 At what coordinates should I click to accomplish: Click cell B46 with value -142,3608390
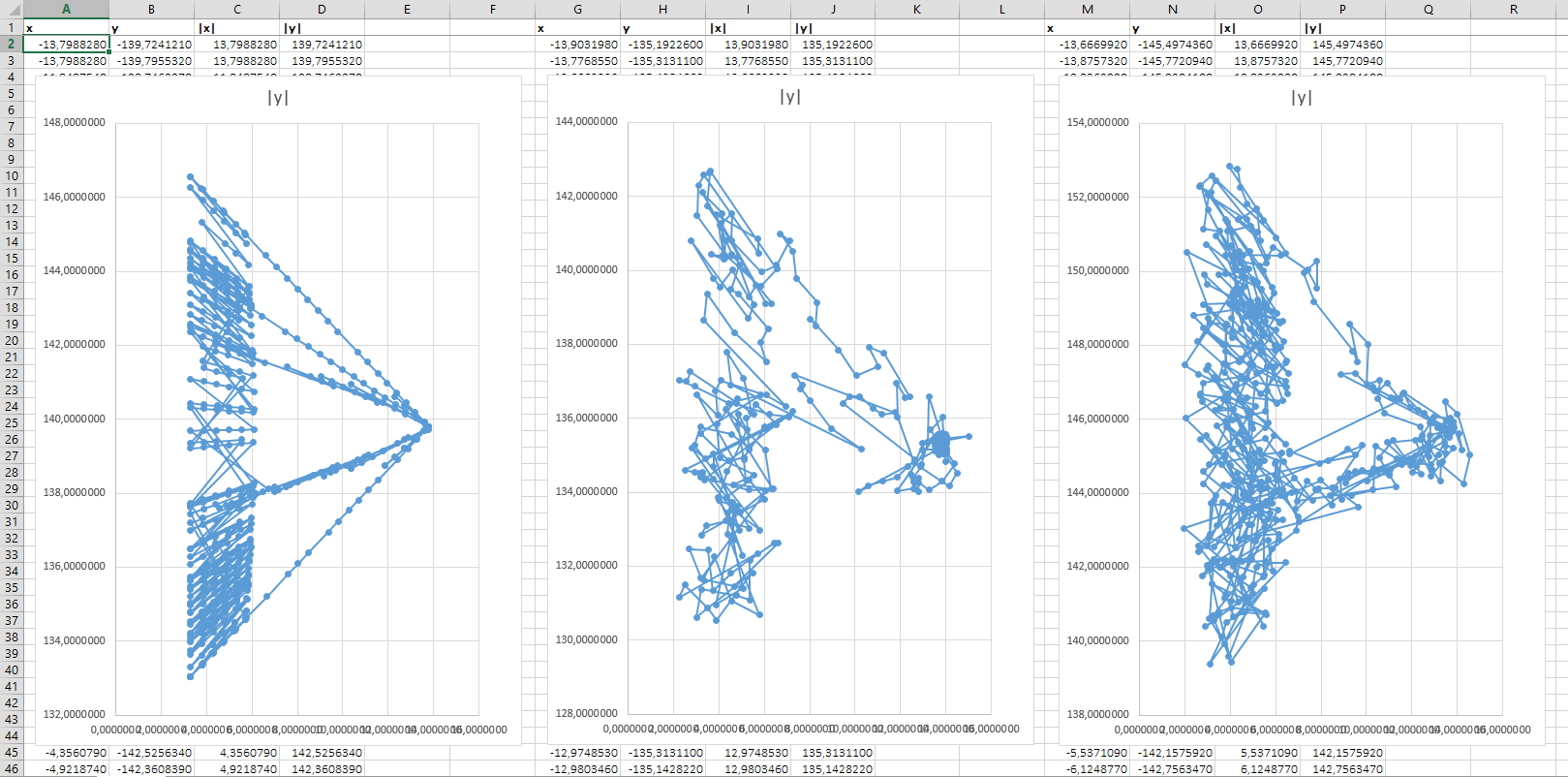(151, 768)
